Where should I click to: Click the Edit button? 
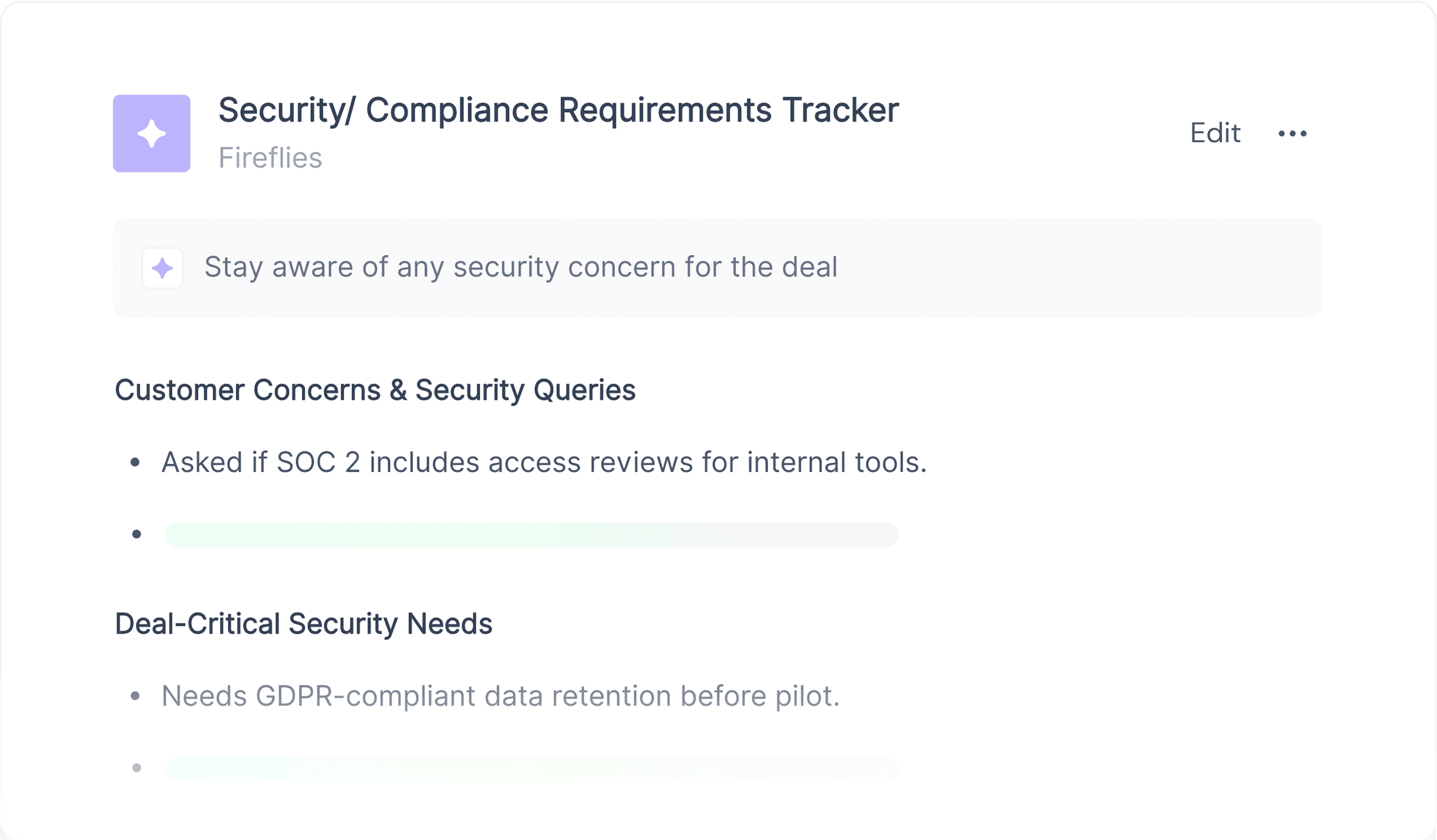(x=1215, y=133)
